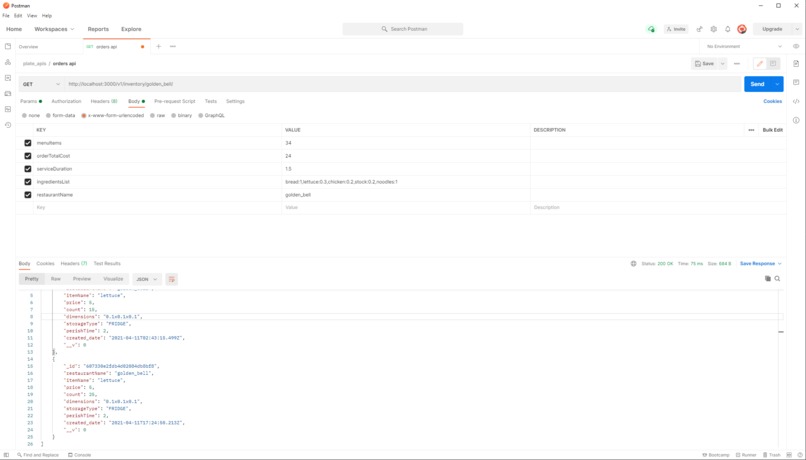Click the three-dots icon next to Save
The height and width of the screenshot is (460, 806).
tap(737, 64)
